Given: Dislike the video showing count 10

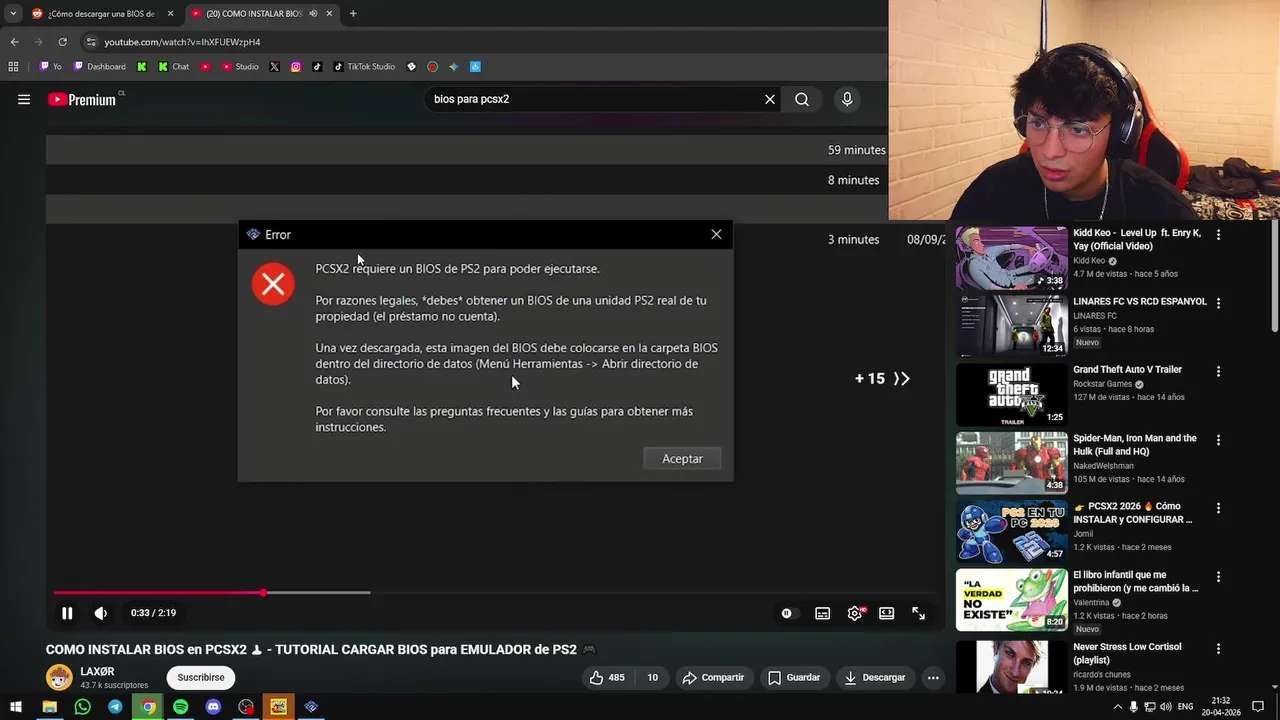Looking at the screenshot, I should [652, 677].
